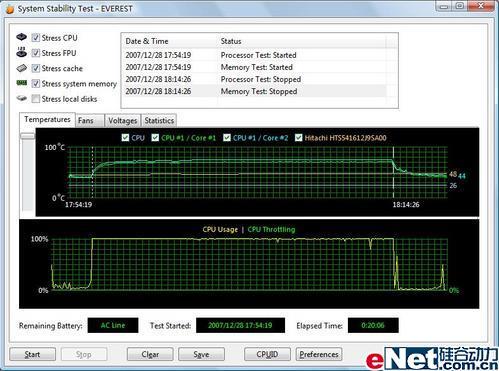Open the Preferences dialog

pos(319,354)
